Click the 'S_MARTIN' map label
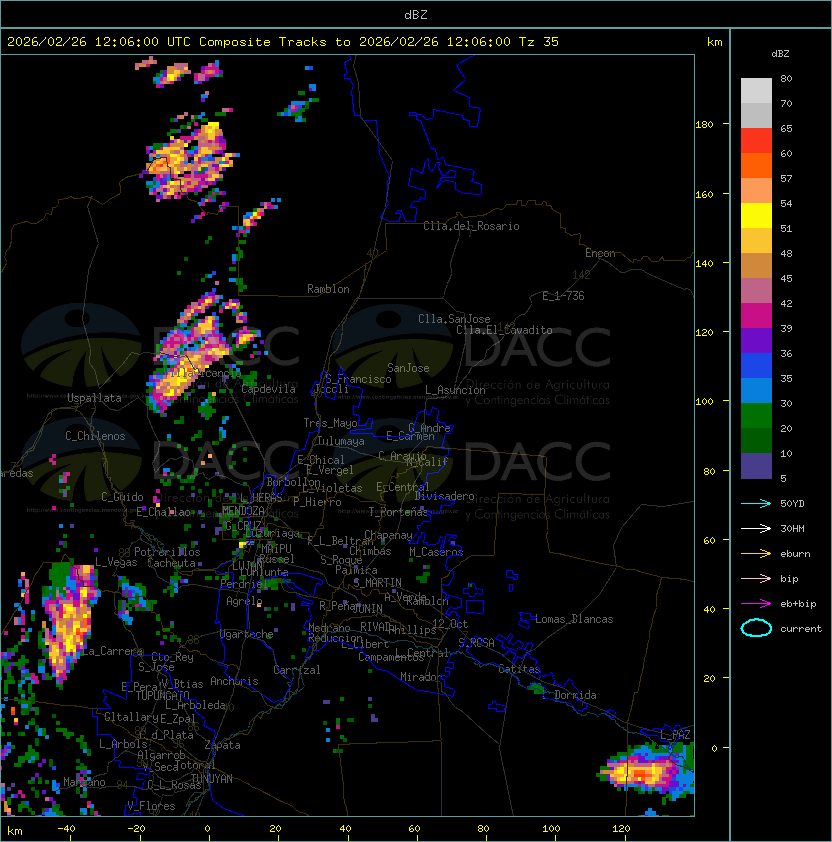Screen dimensions: 832x842 [x=378, y=583]
